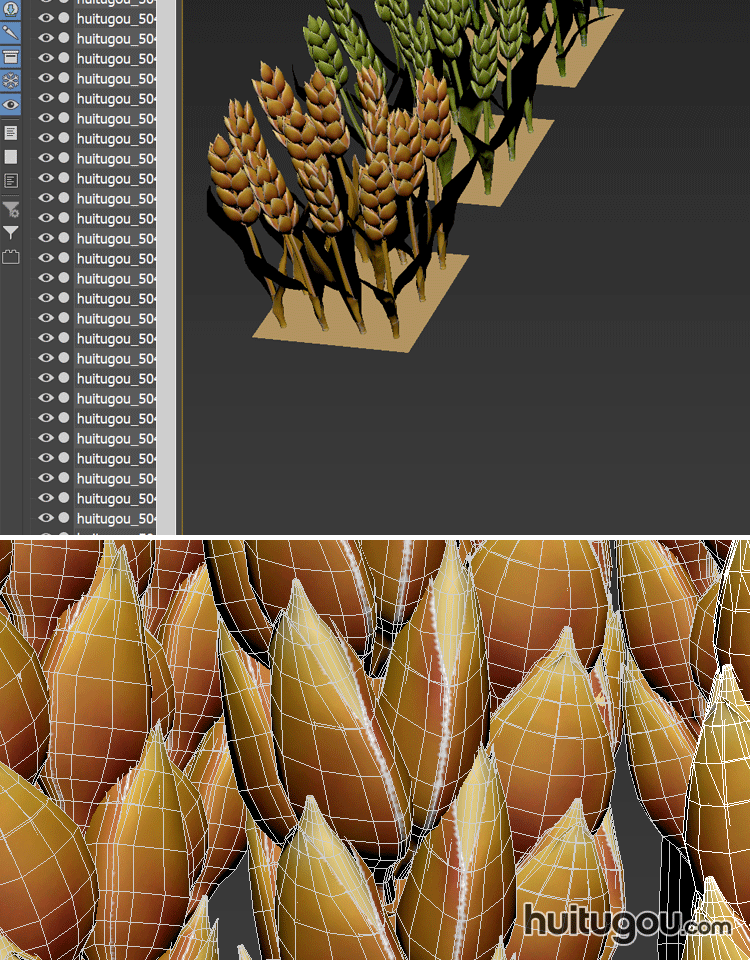Click the select-all document icon below the toolbar eye
The image size is (750, 960).
[10, 132]
